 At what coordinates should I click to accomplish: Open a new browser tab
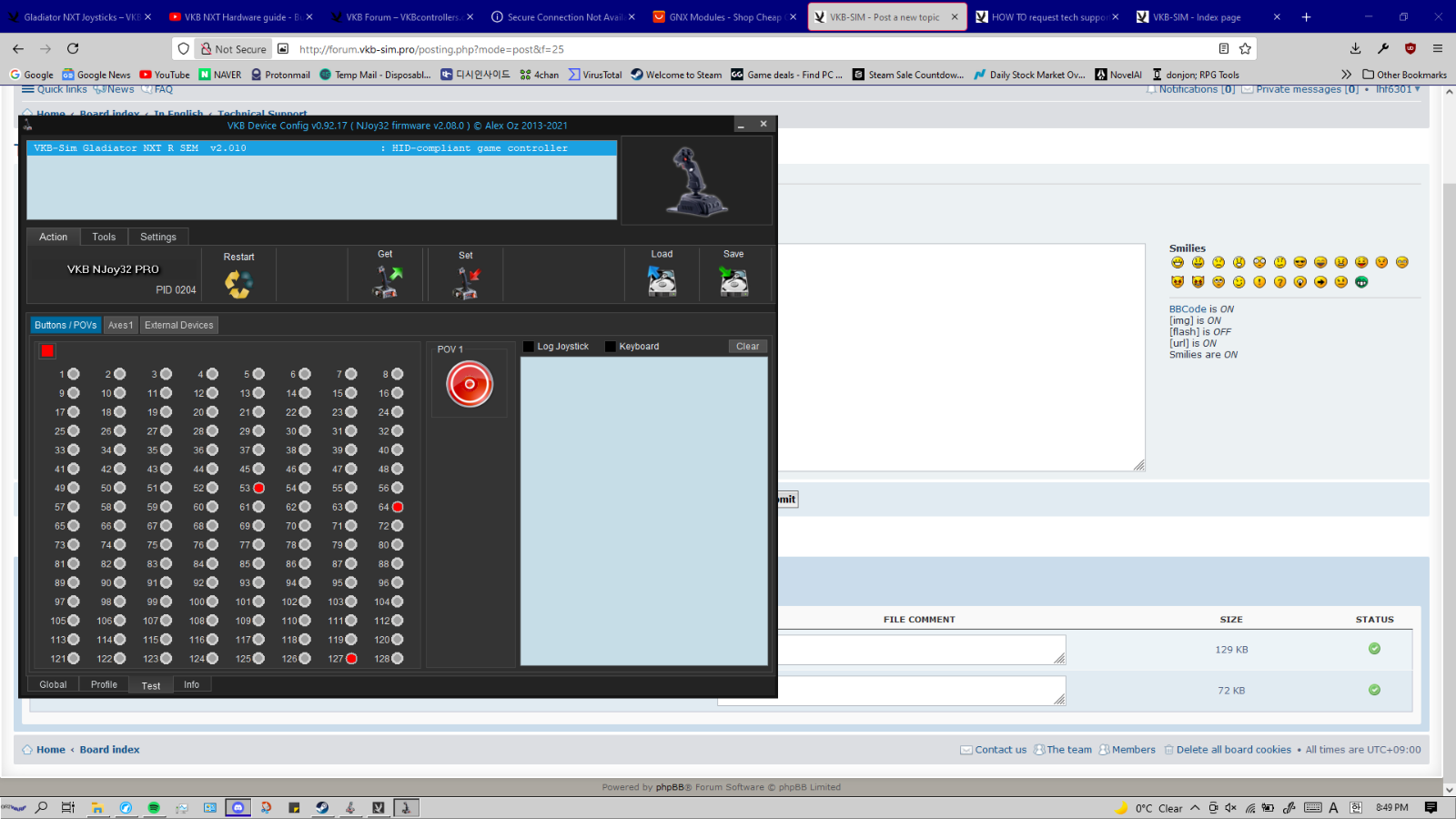(x=1306, y=16)
